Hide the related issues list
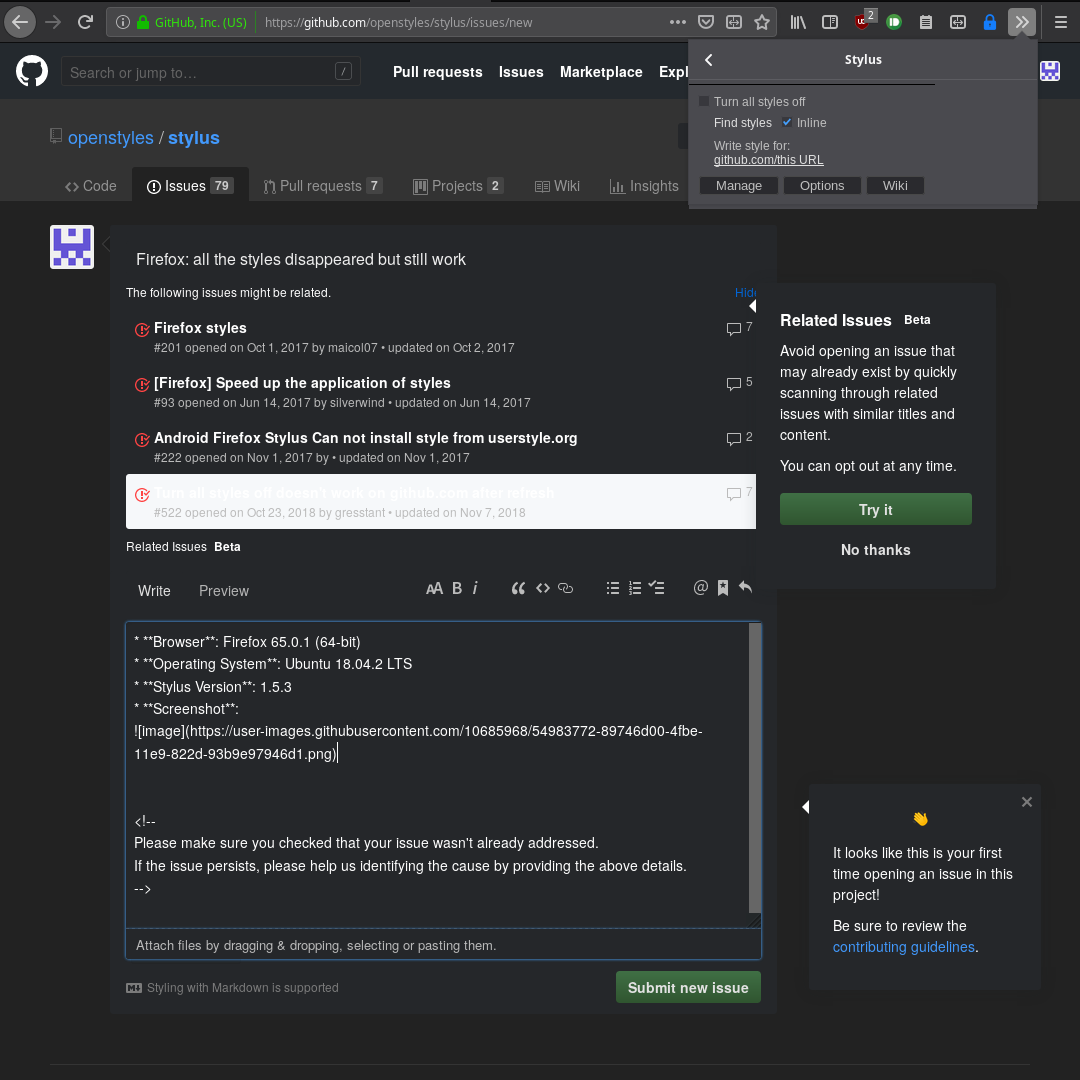 coord(745,292)
